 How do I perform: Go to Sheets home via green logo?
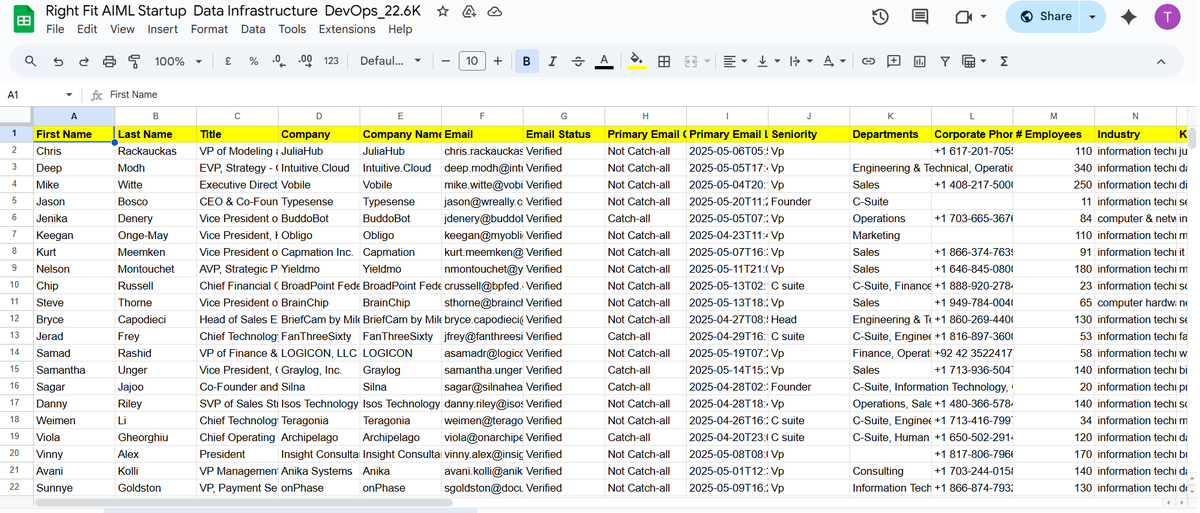(x=22, y=18)
